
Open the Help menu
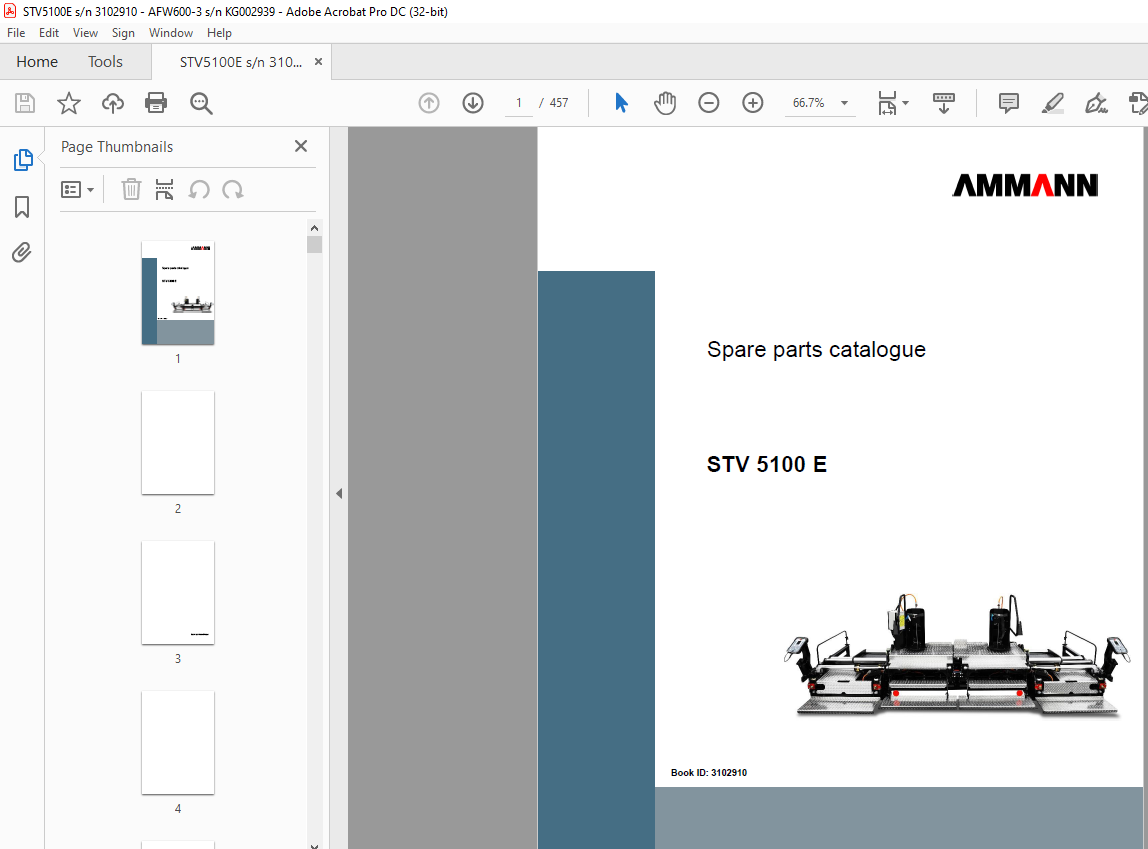[219, 33]
